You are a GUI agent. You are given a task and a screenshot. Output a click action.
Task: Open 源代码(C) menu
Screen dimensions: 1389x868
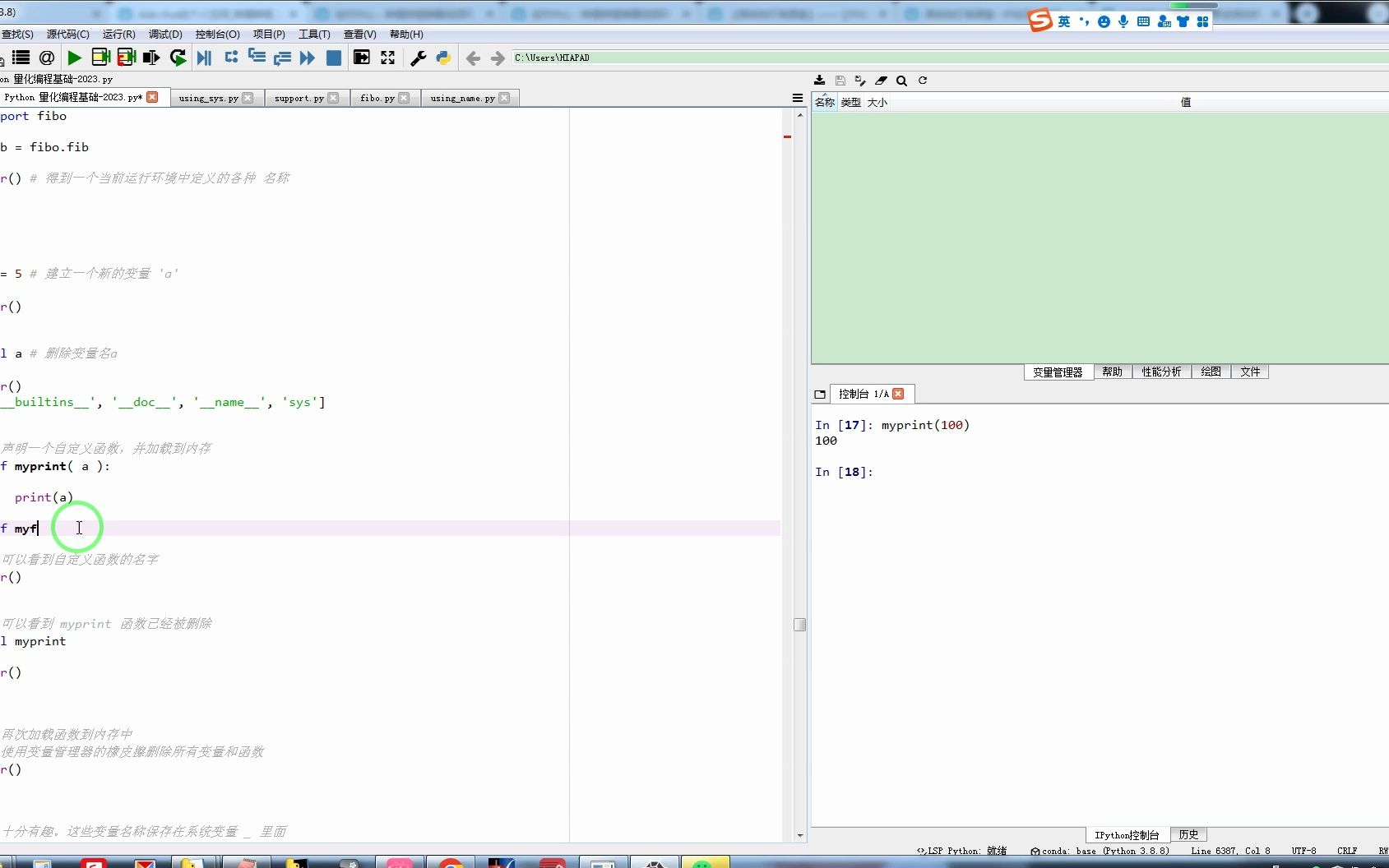(x=68, y=35)
